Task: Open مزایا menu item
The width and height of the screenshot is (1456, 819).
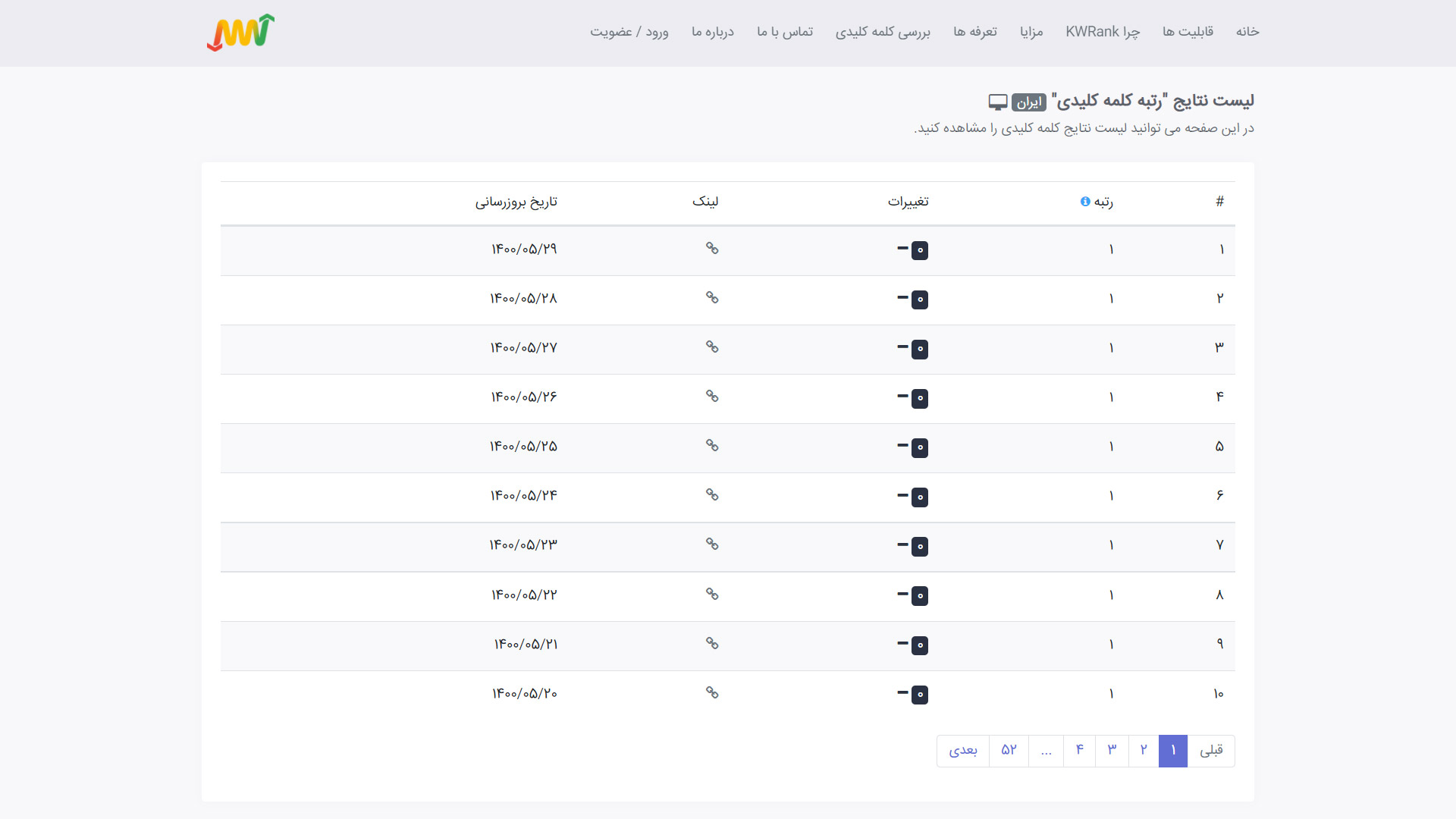Action: click(1031, 32)
